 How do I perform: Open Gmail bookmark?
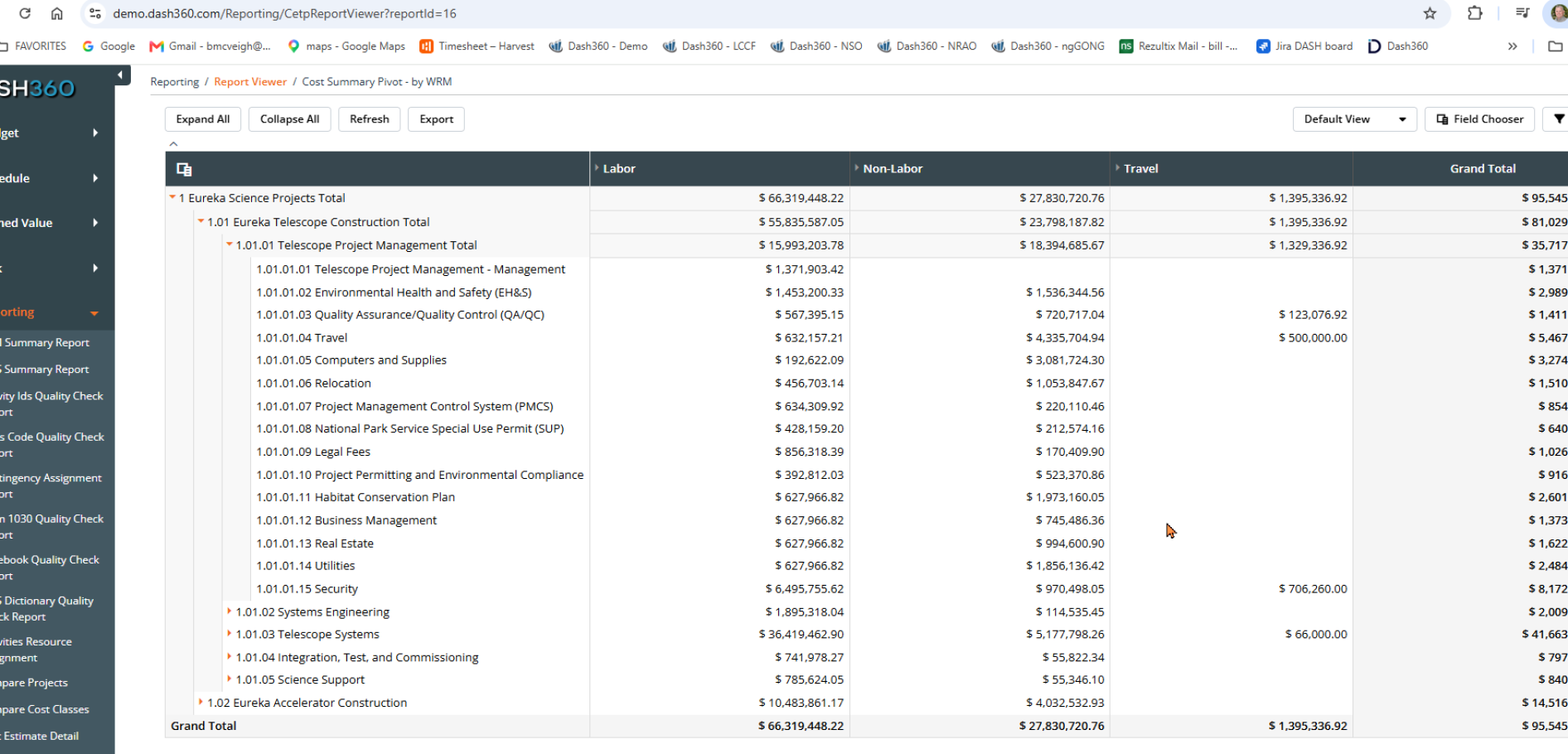point(210,46)
